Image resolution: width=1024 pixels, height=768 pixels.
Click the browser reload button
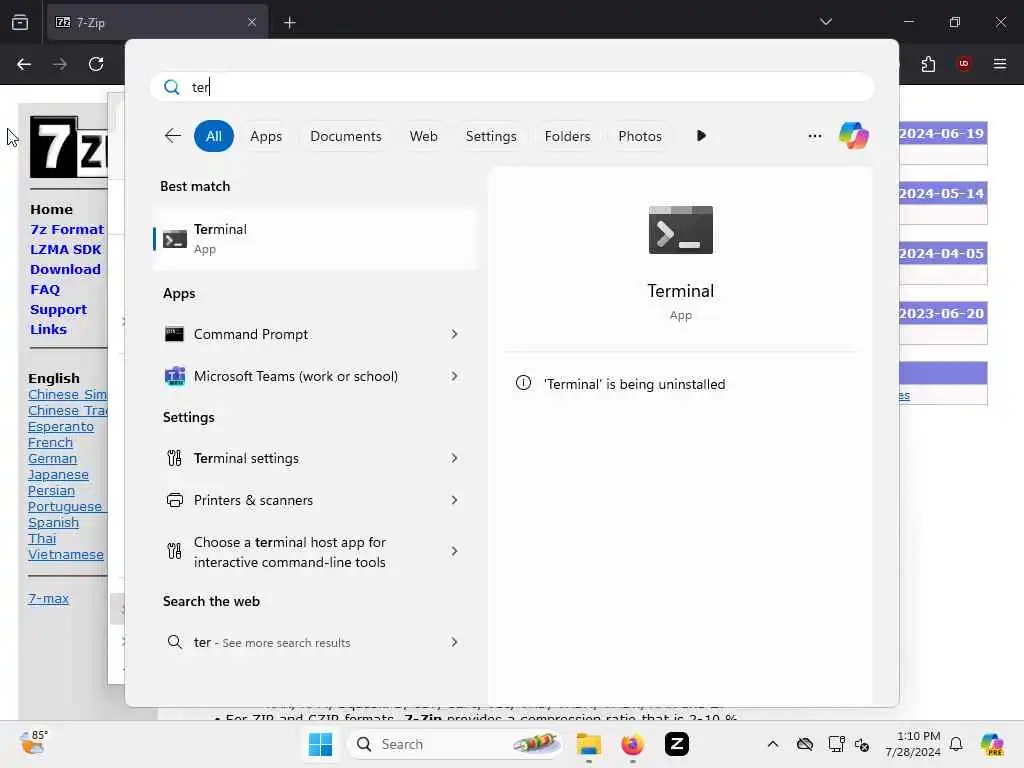click(x=96, y=64)
